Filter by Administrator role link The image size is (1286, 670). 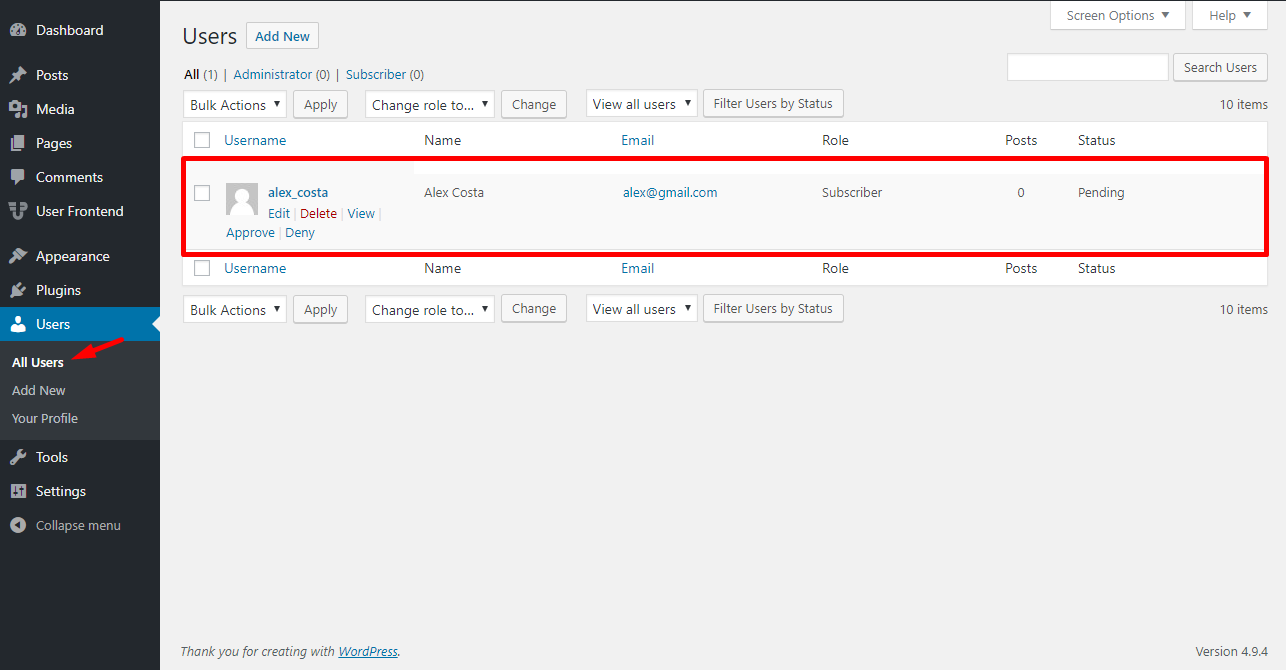click(272, 74)
